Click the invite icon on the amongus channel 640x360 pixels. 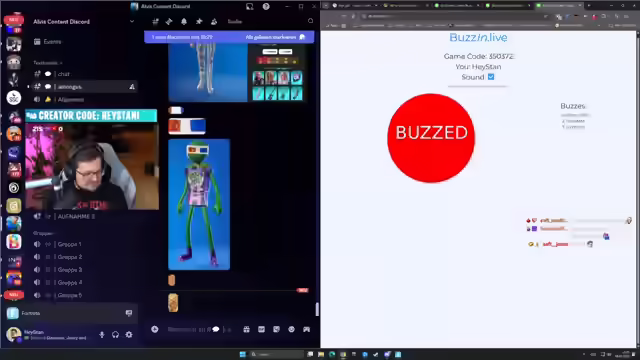tap(132, 87)
